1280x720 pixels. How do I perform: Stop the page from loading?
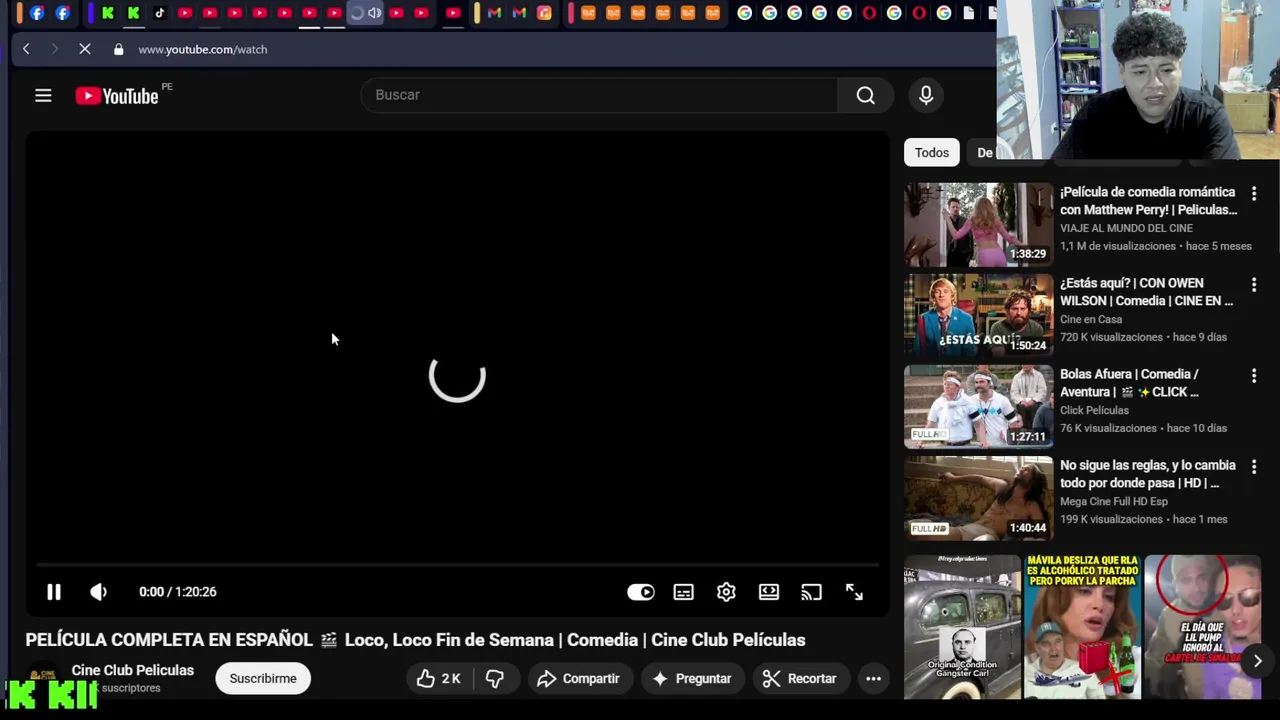pyautogui.click(x=85, y=49)
